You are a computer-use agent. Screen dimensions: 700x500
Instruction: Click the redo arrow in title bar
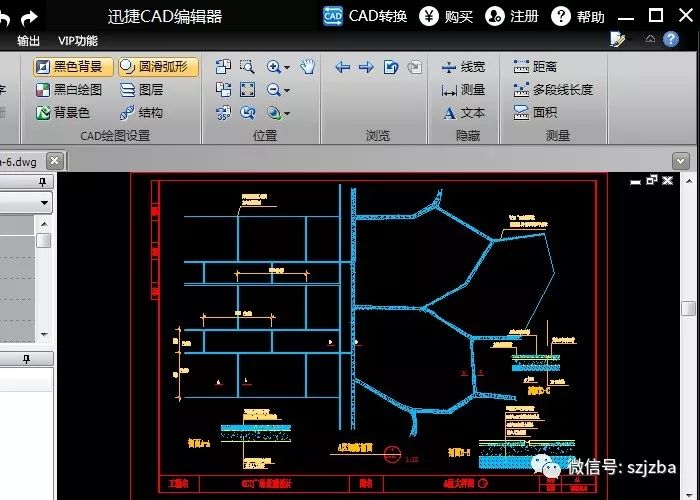pos(29,17)
